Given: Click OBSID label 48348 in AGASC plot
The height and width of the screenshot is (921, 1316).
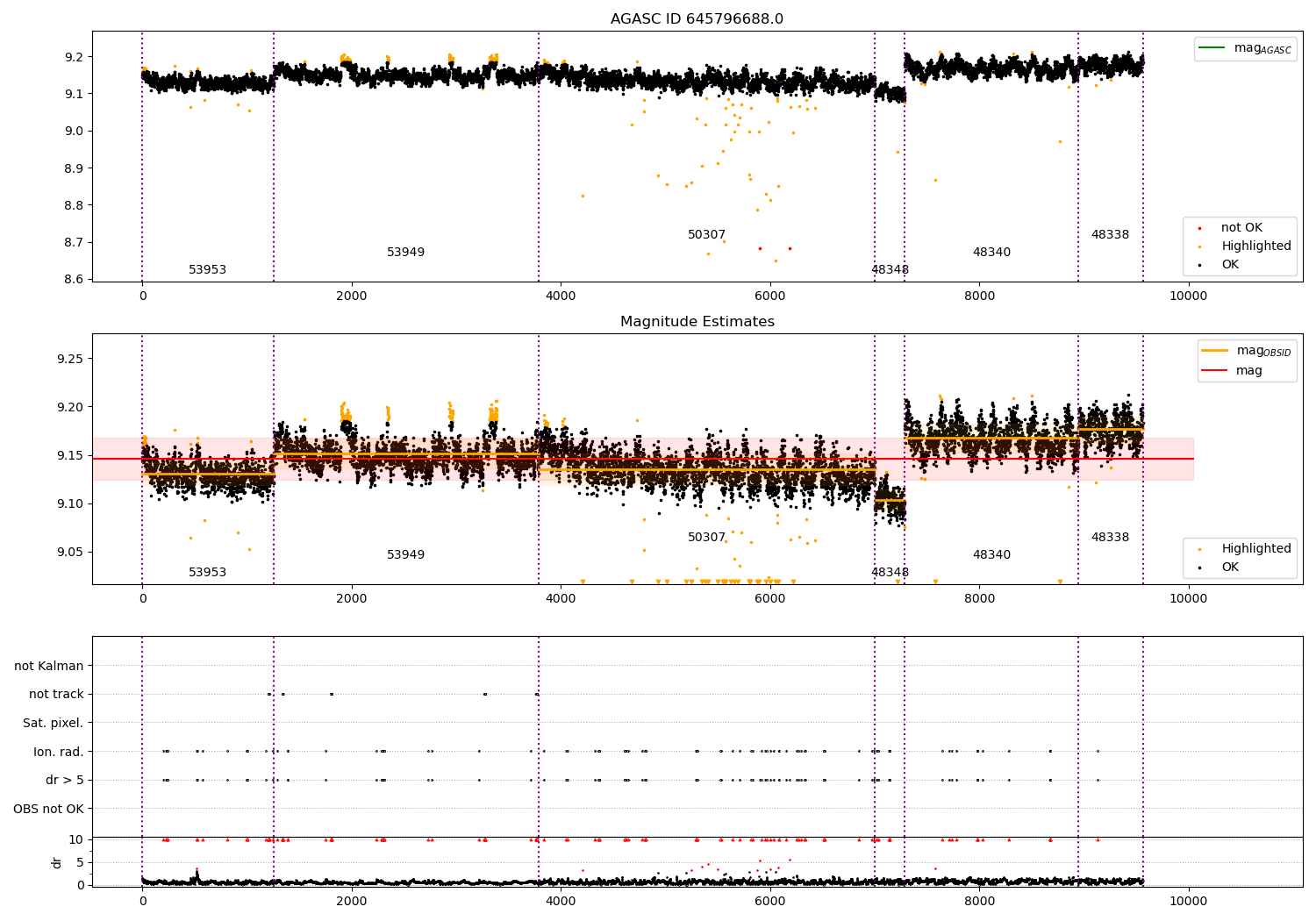Looking at the screenshot, I should point(890,270).
